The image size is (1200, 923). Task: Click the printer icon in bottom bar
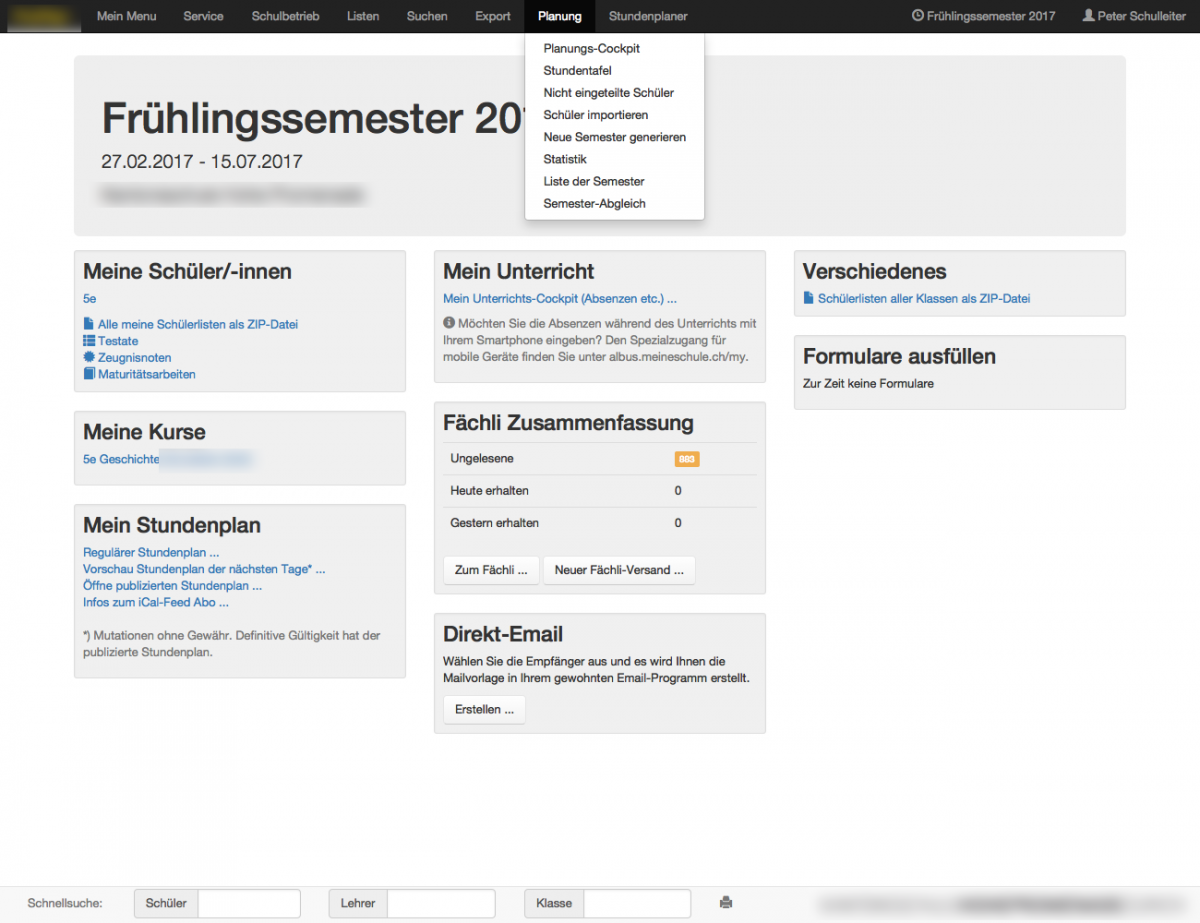726,903
